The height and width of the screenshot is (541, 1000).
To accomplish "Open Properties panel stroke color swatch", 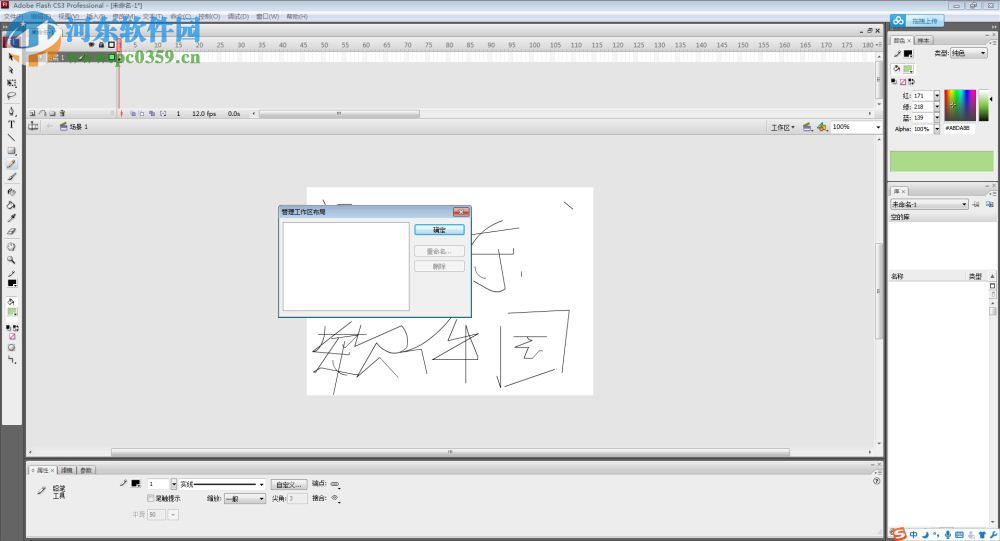I will [x=135, y=484].
